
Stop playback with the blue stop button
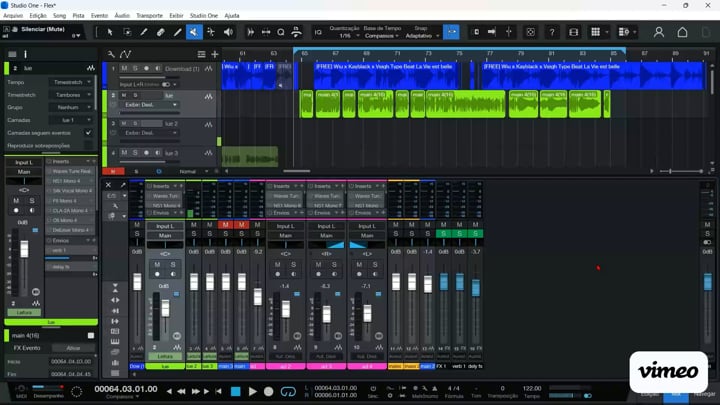point(236,391)
